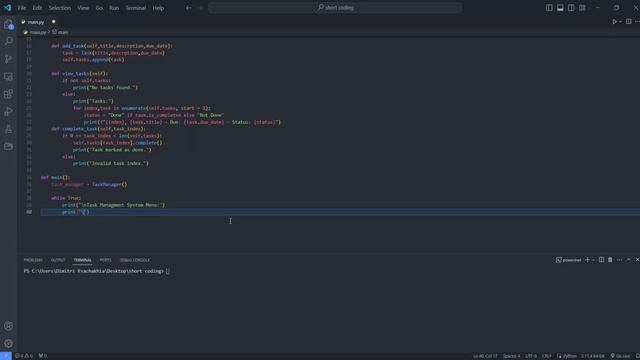Open editor More Actions ellipsis
The height and width of the screenshot is (360, 640).
tap(637, 22)
